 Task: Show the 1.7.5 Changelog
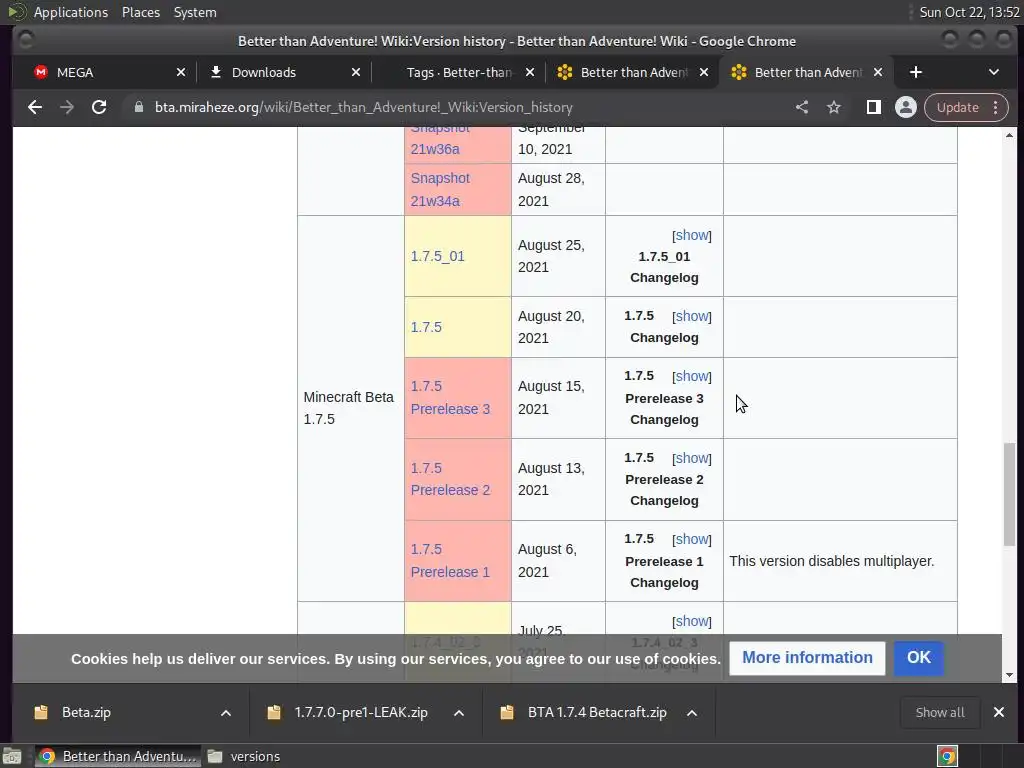coord(692,316)
